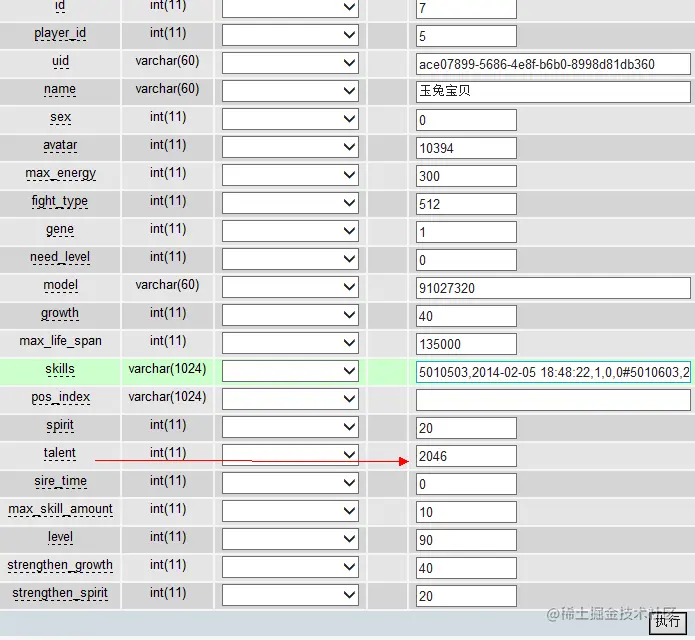Click the level field showing 90

(466, 540)
